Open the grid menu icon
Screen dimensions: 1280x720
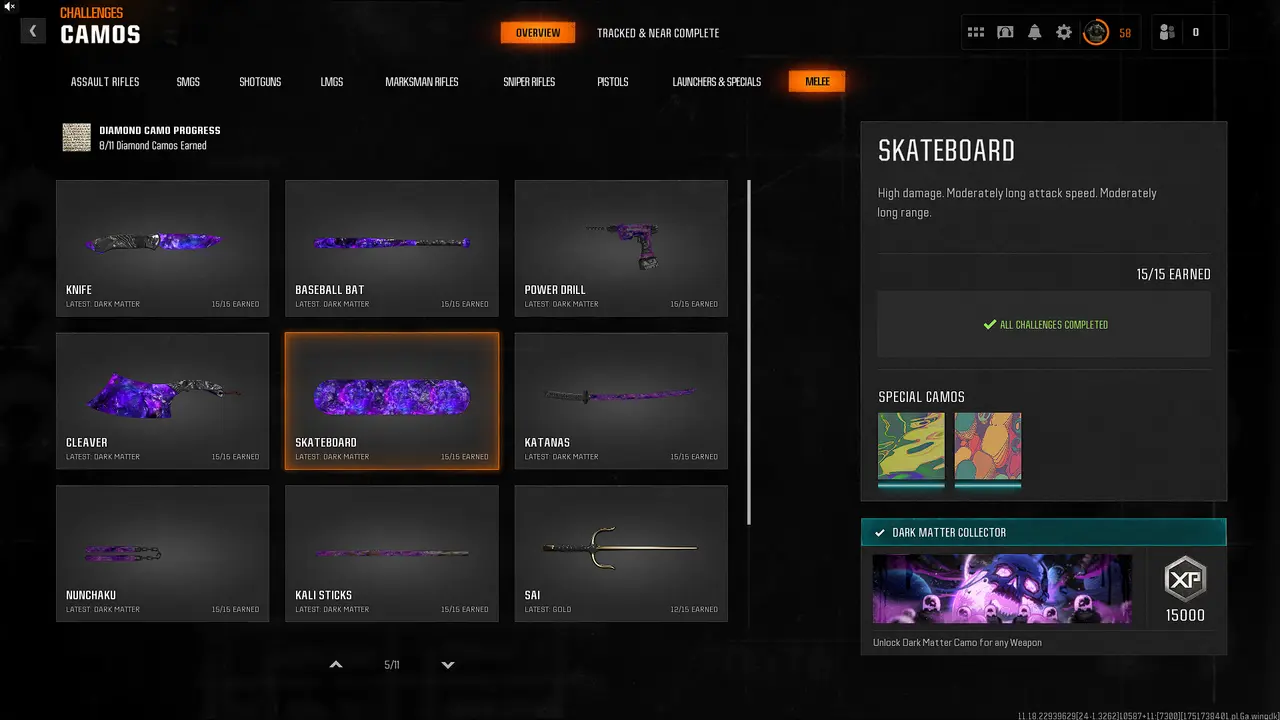976,33
